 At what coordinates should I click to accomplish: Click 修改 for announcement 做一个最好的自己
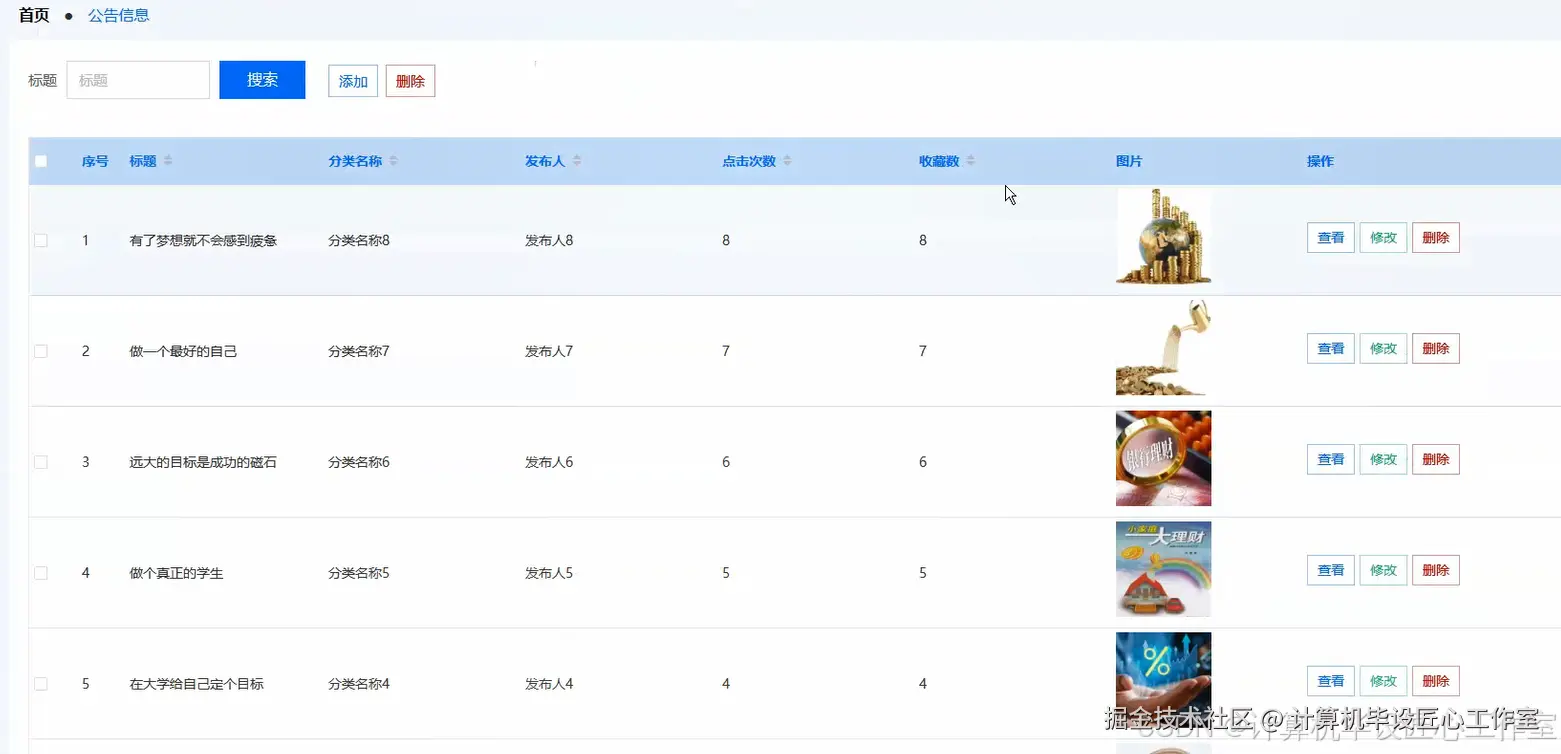(x=1383, y=348)
